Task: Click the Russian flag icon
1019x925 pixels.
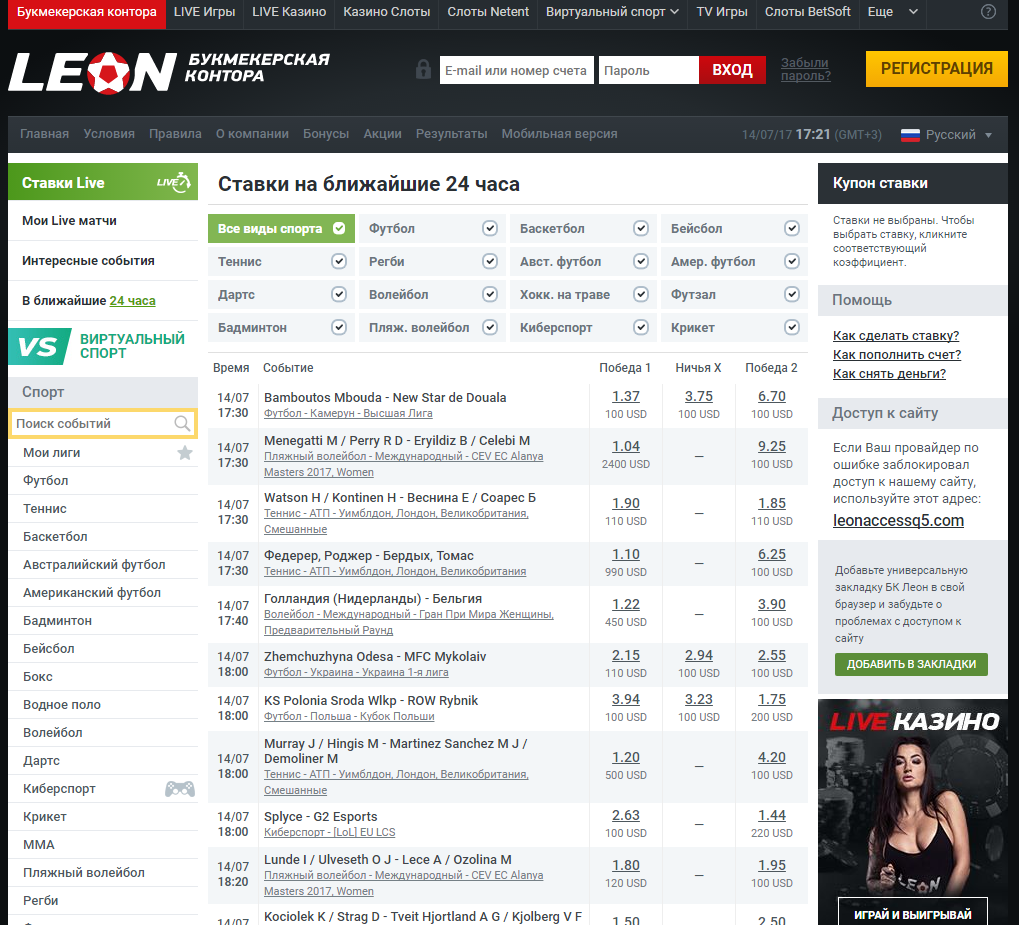Action: (x=910, y=135)
